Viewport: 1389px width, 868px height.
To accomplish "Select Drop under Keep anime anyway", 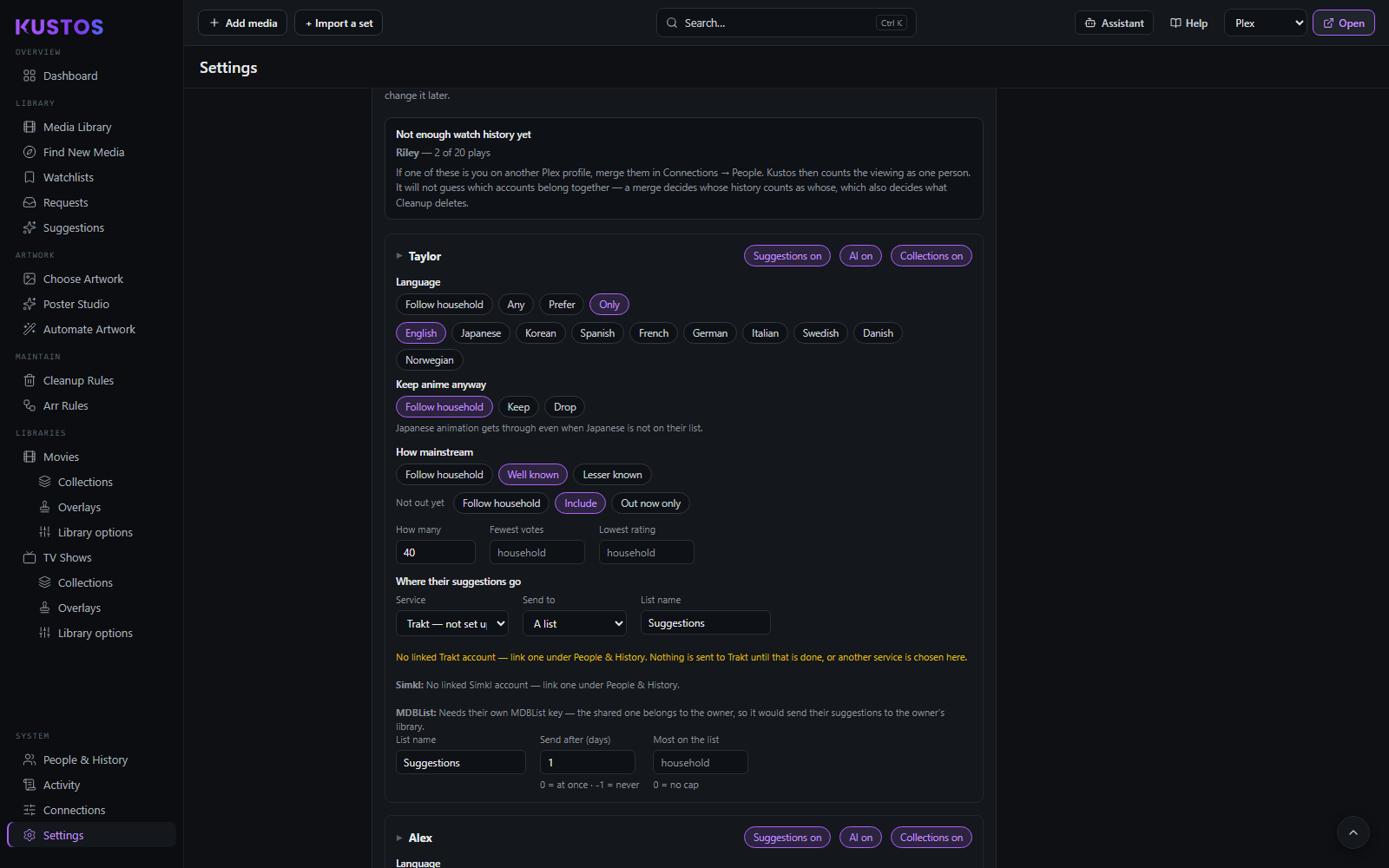I will (x=565, y=407).
